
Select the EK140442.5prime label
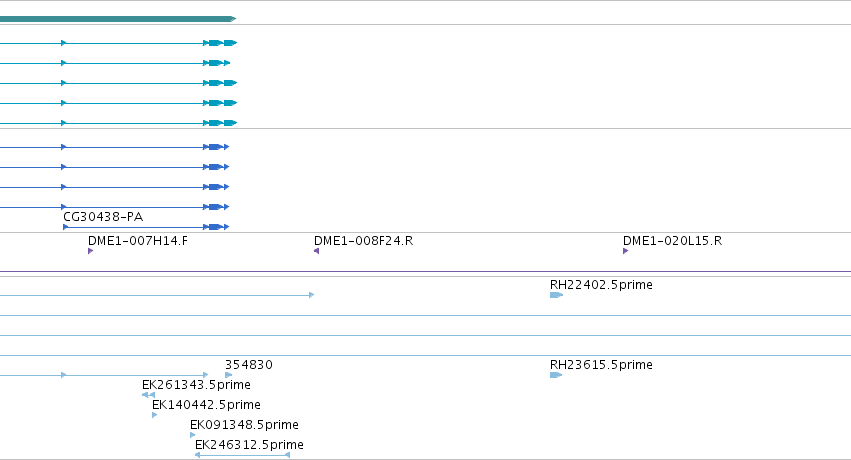[x=206, y=405]
